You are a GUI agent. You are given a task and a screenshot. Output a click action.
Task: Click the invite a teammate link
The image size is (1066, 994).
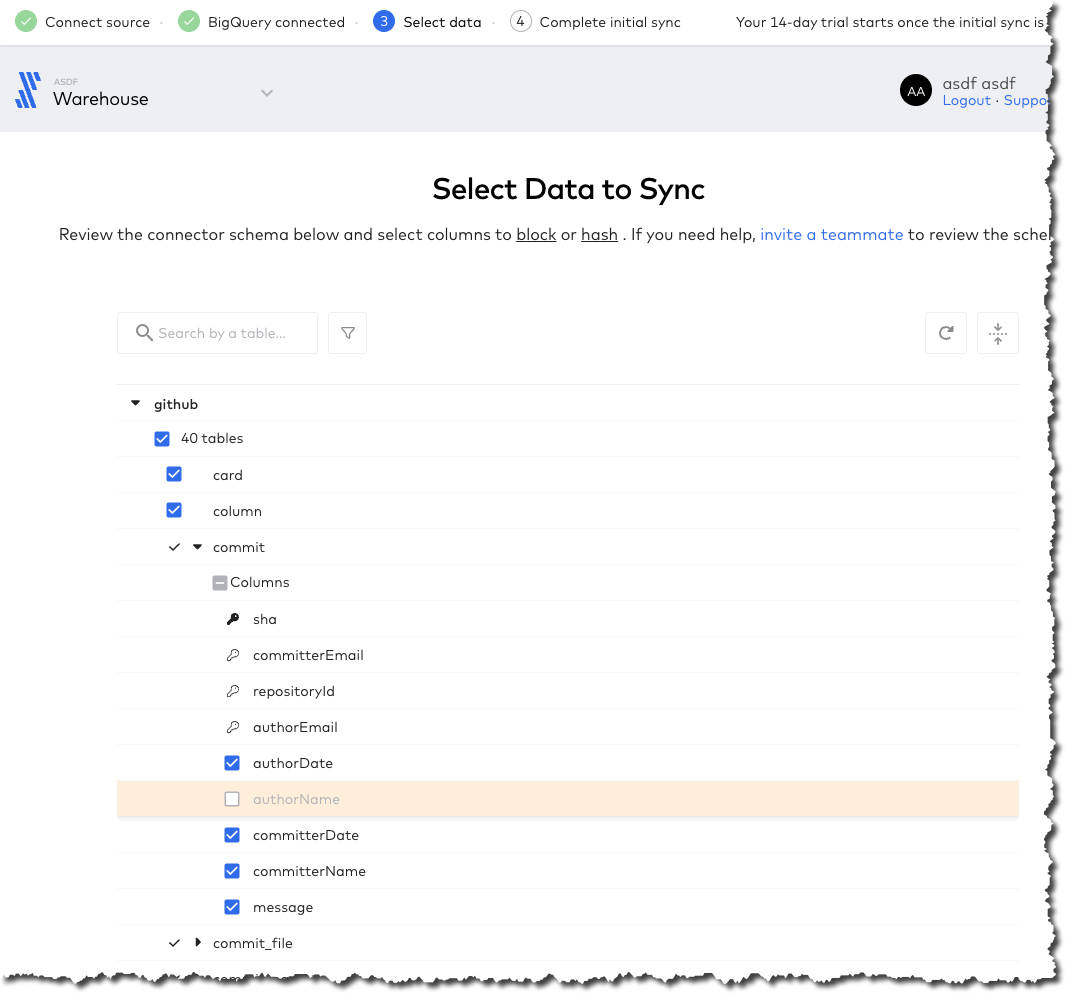(831, 234)
